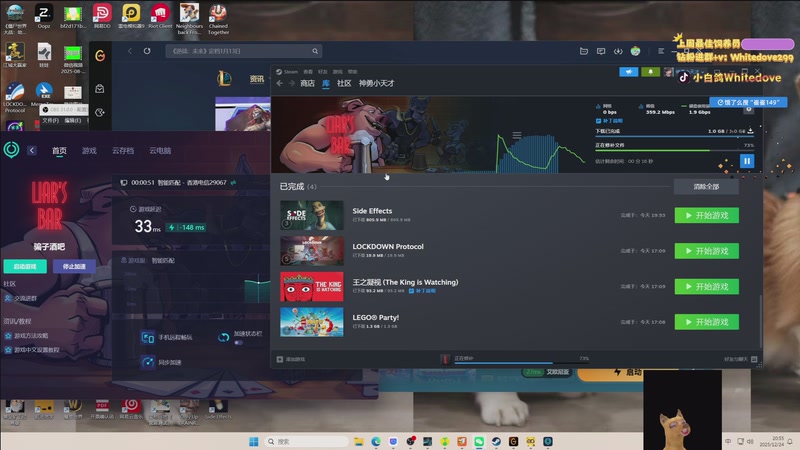800x450 pixels.
Task: Open Steam notifications bell icon
Action: (x=651, y=72)
